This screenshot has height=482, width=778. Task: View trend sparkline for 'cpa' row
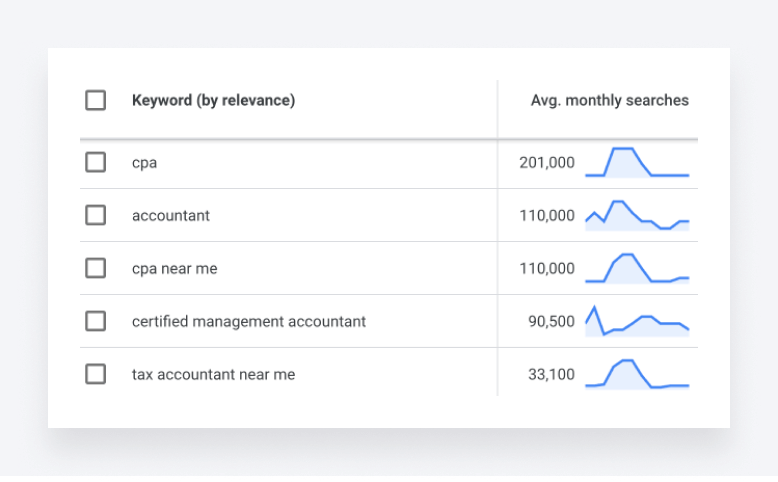(x=637, y=162)
